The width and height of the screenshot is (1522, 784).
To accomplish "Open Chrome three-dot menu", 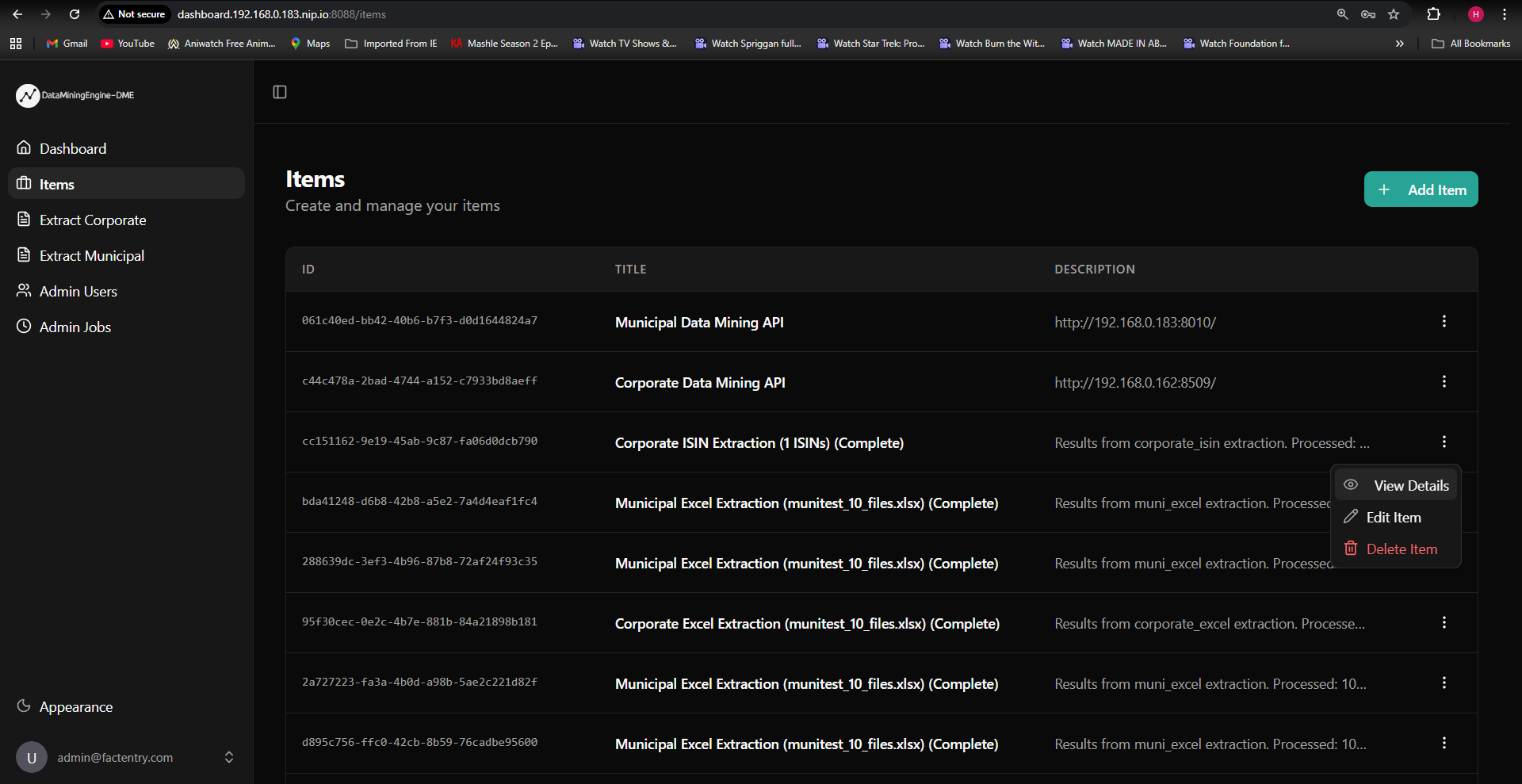I will pyautogui.click(x=1504, y=14).
